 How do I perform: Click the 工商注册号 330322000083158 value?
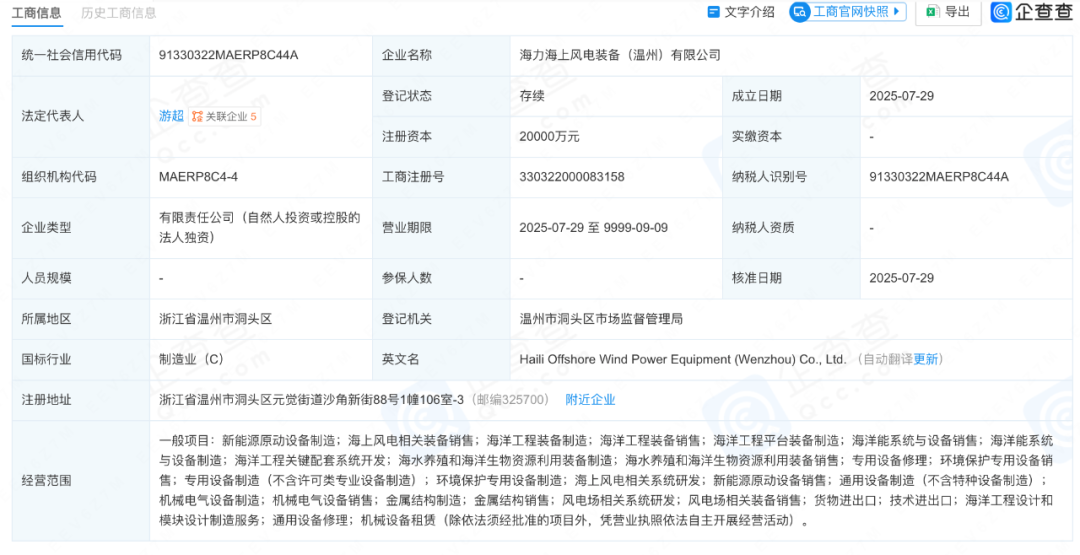click(572, 177)
